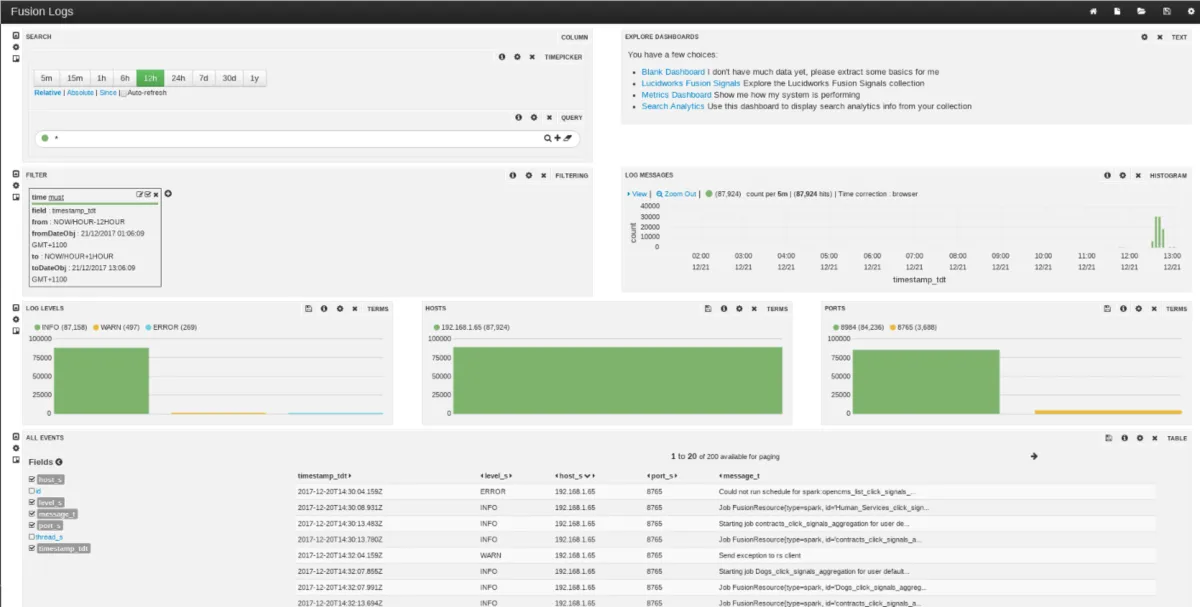This screenshot has width=1200, height=607.
Task: Switch timepicker to Absolute mode
Action: tap(80, 92)
